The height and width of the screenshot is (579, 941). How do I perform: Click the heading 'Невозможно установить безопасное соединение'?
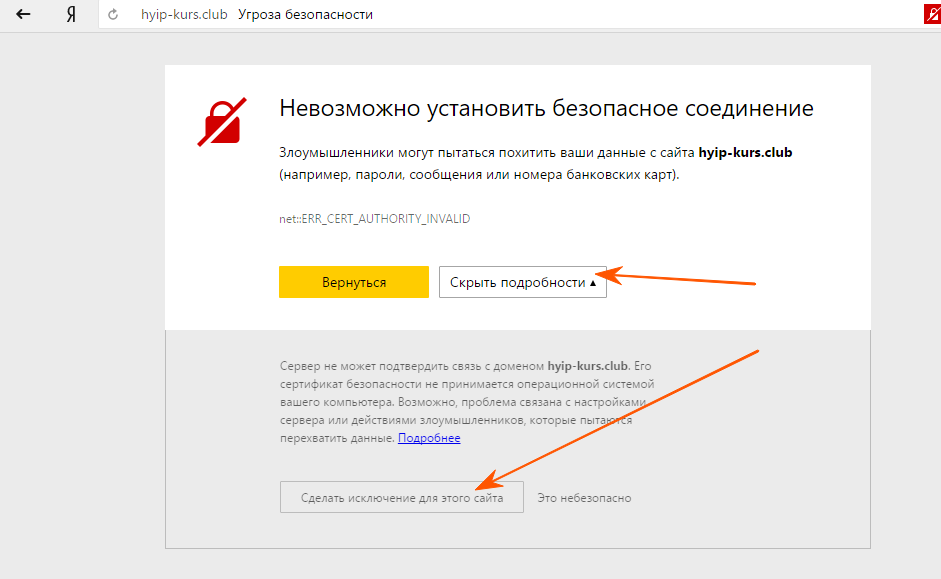pos(546,108)
